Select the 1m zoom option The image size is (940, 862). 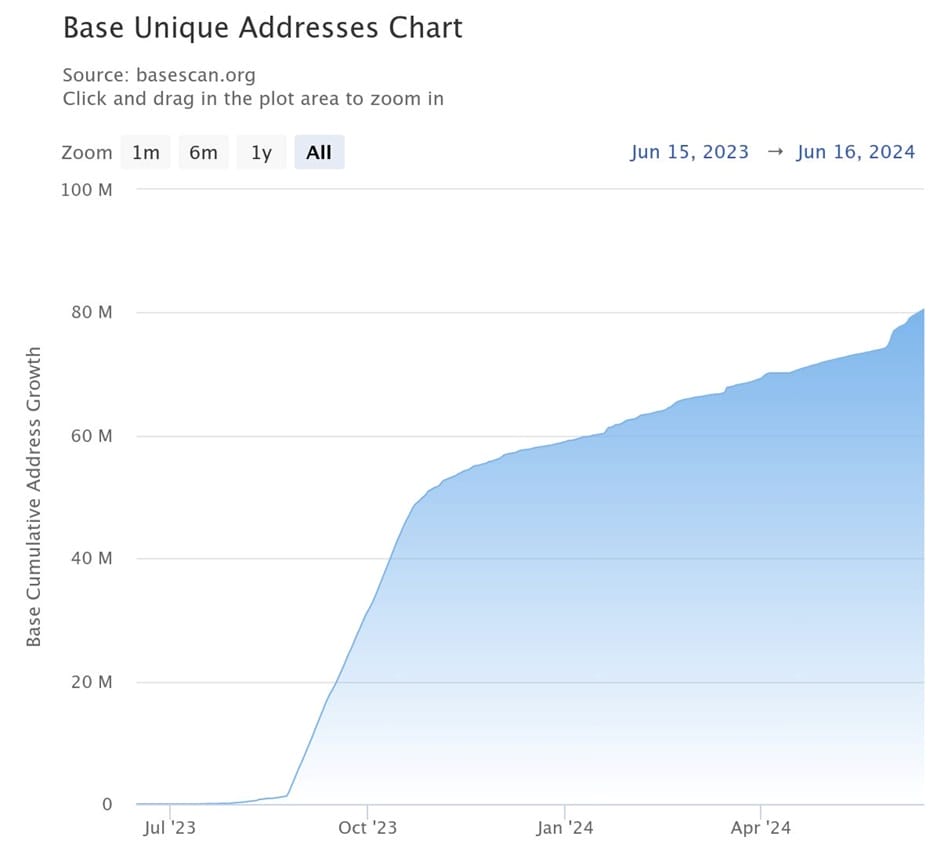(146, 152)
